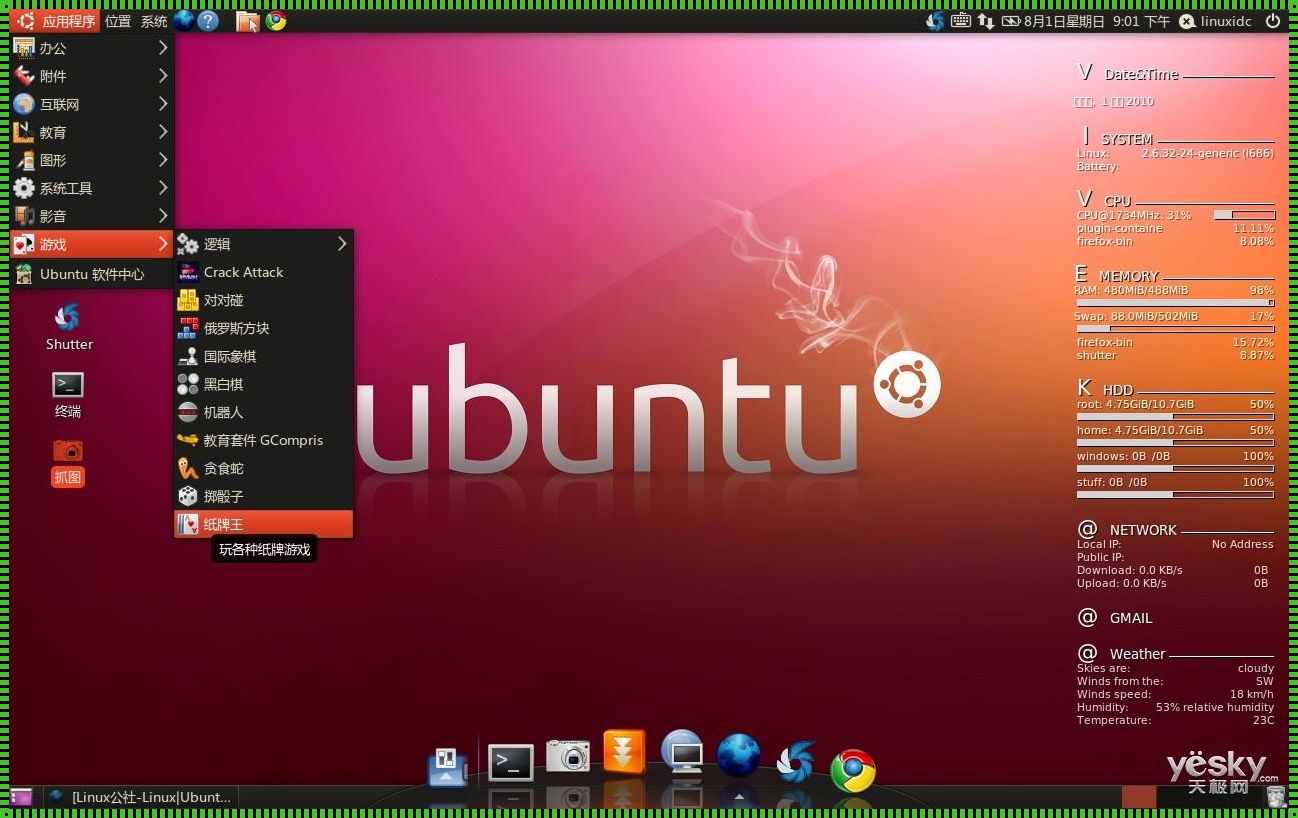Launch 掷骰子 dice game
Screen dimensions: 1298x818
point(263,496)
